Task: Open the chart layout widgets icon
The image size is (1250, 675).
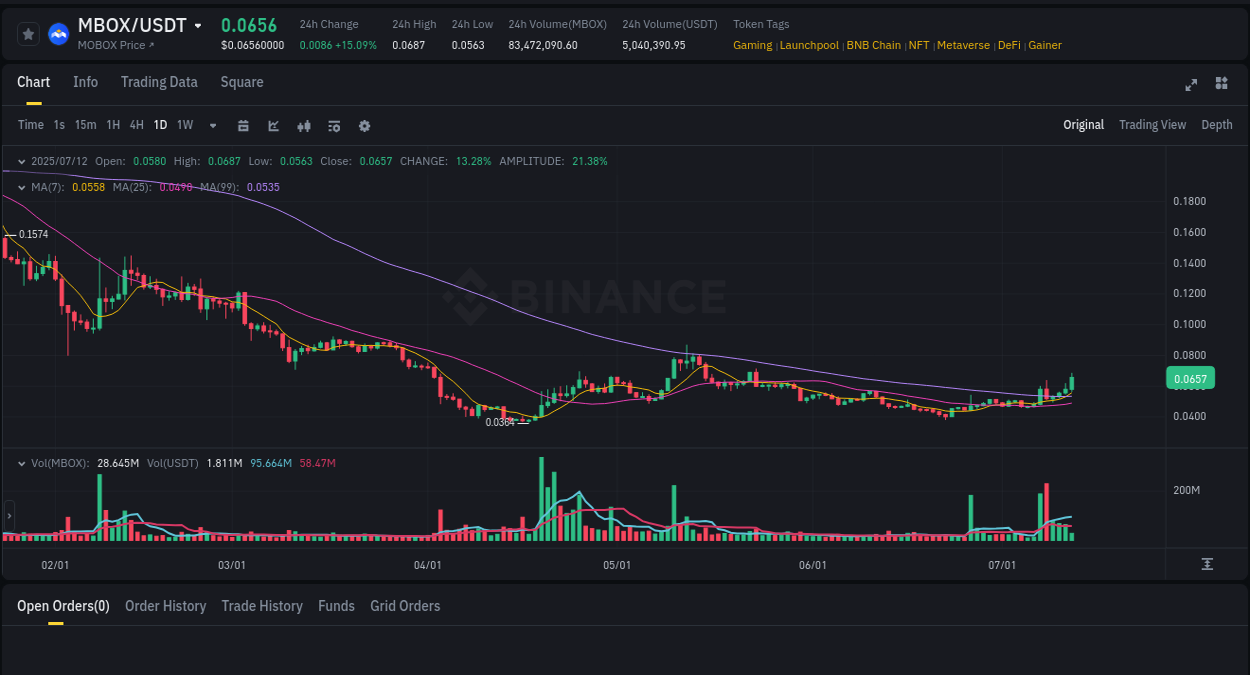Action: coord(1221,85)
